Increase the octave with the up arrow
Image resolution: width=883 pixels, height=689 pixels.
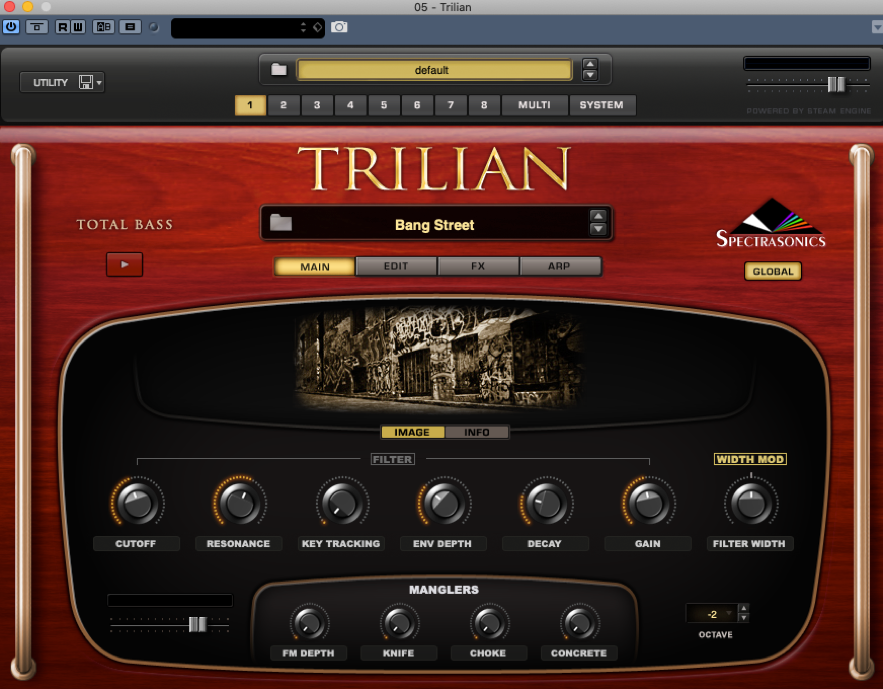[x=744, y=609]
